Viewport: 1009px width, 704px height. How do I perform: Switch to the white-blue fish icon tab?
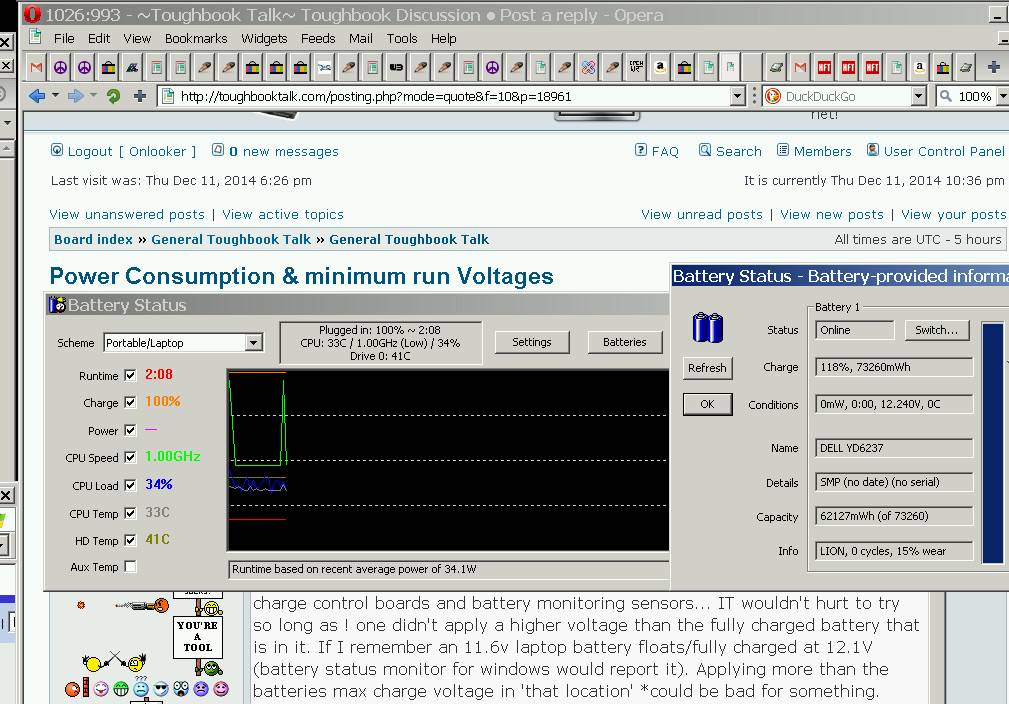(324, 67)
